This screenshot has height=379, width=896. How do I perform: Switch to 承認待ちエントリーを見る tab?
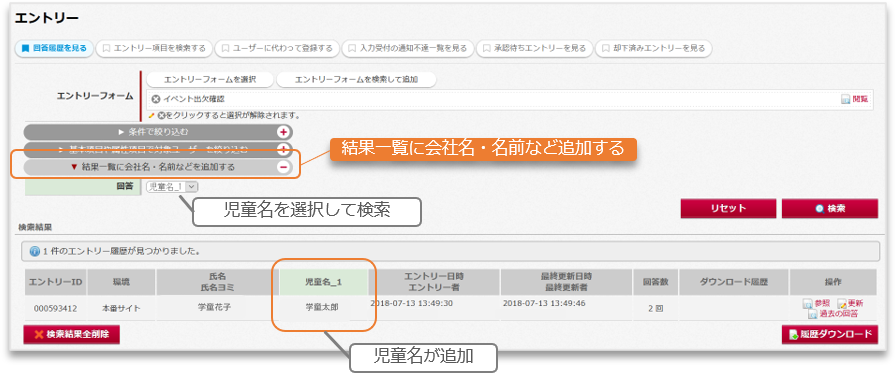pos(534,49)
